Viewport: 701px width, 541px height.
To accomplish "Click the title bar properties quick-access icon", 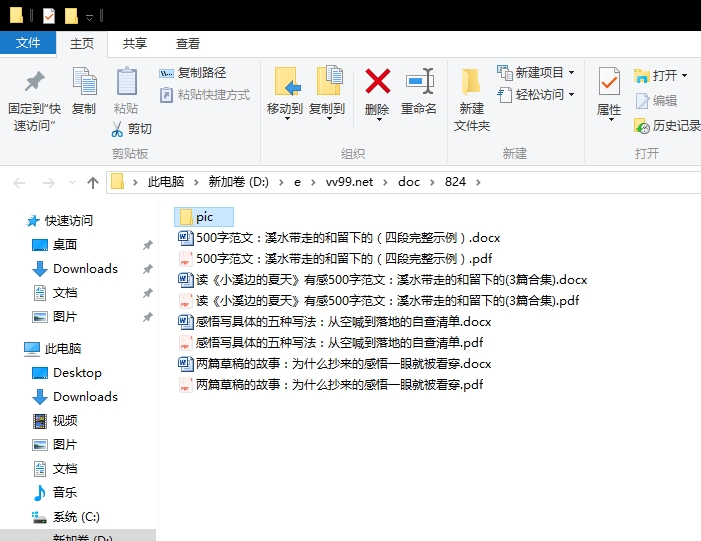I will pos(49,16).
